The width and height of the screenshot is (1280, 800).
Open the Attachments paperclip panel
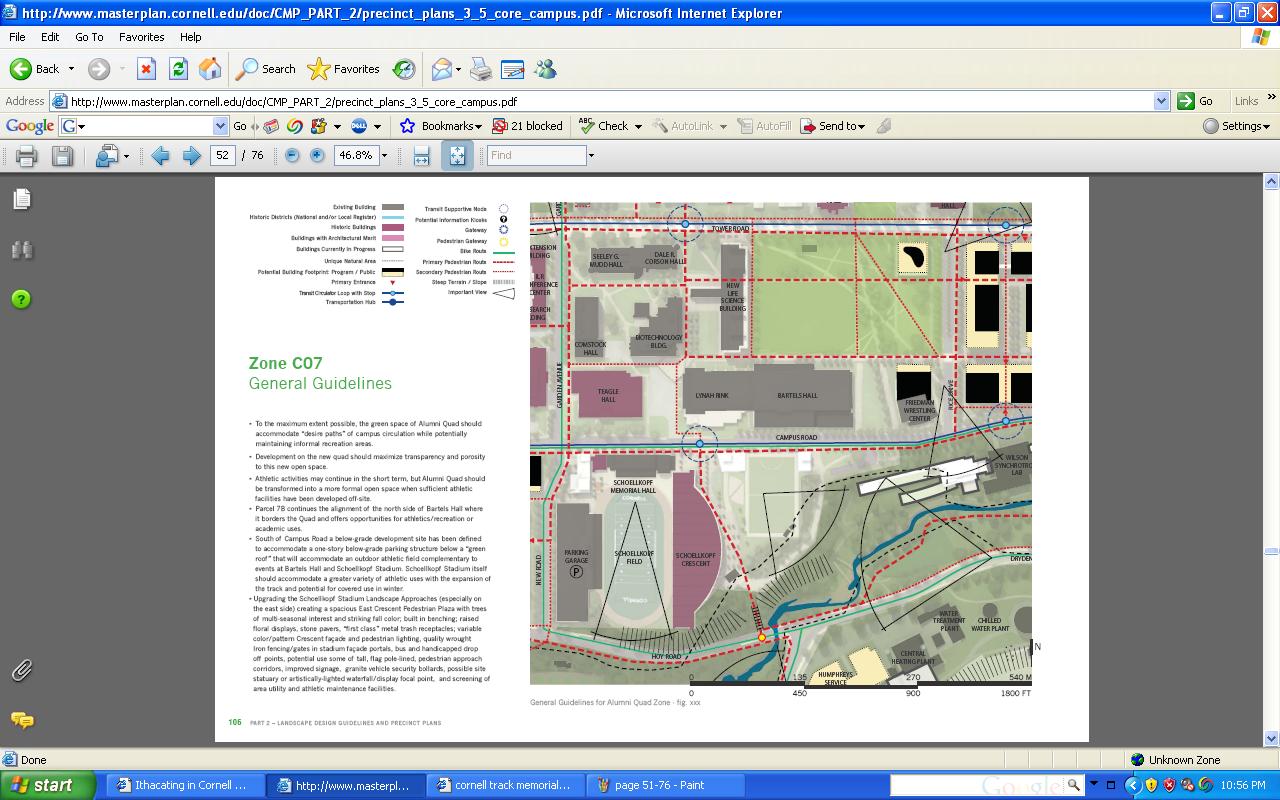coord(22,671)
